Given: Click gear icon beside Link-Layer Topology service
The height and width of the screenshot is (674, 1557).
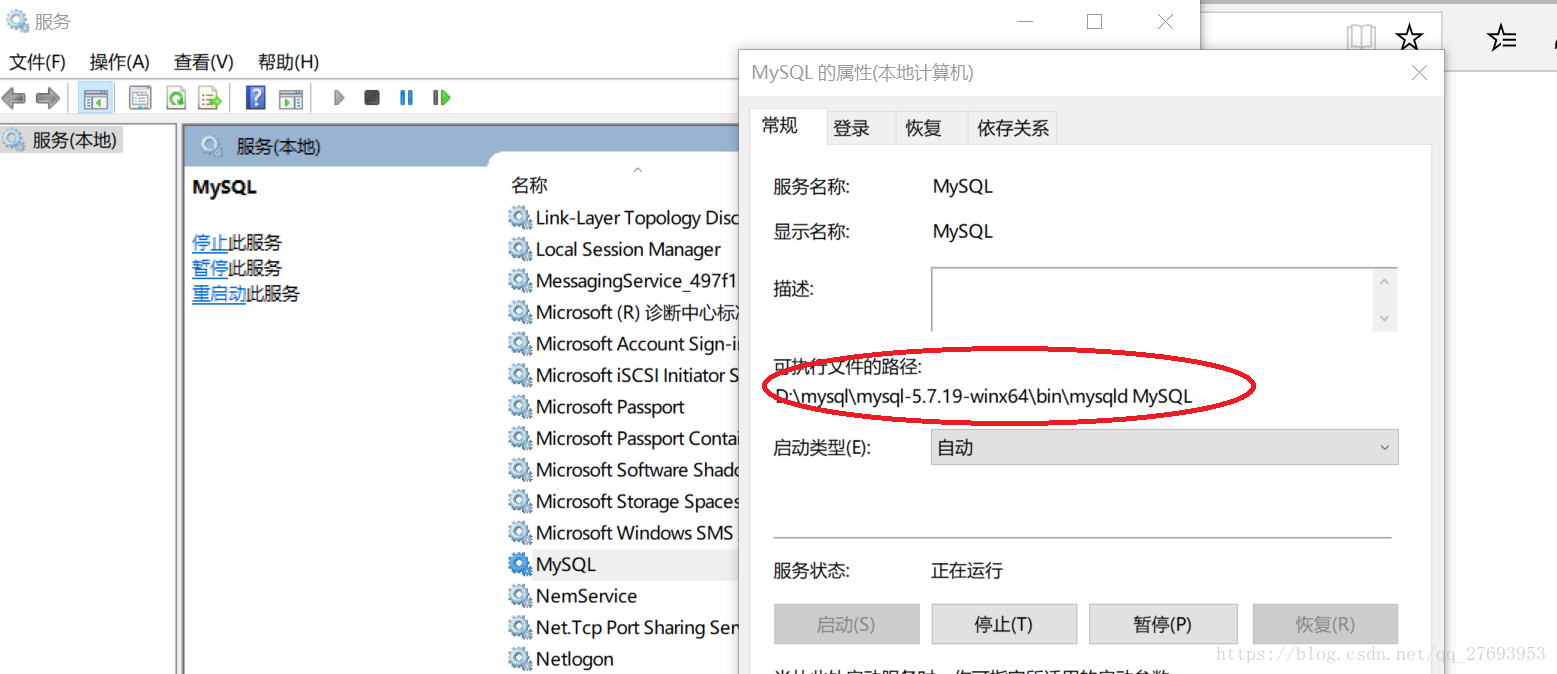Looking at the screenshot, I should coord(519,217).
